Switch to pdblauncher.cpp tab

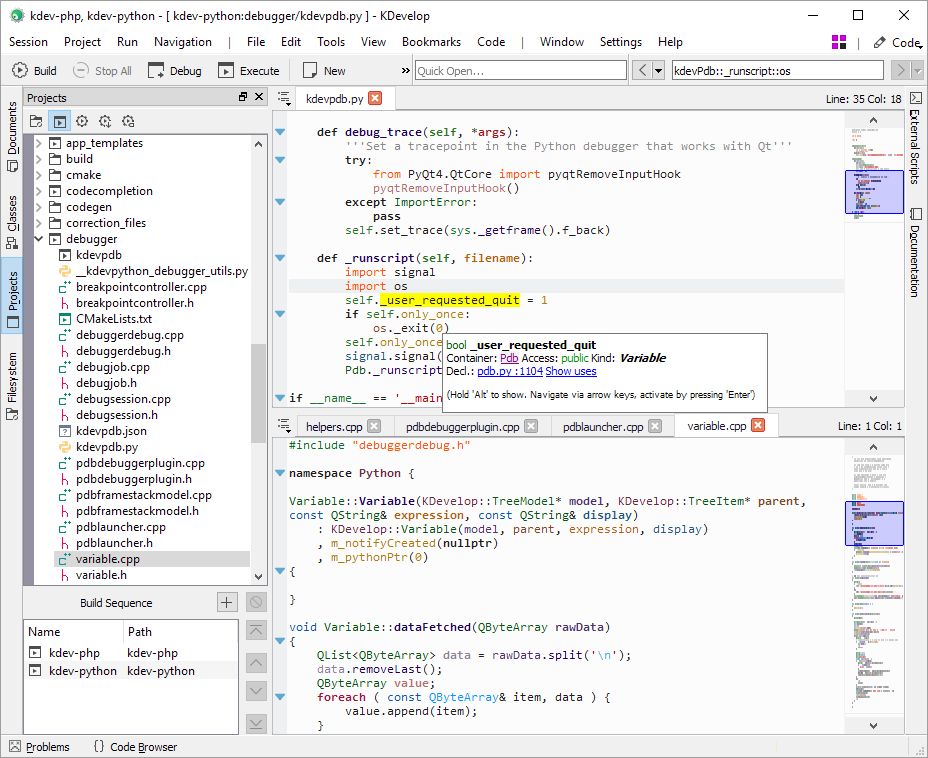(602, 426)
